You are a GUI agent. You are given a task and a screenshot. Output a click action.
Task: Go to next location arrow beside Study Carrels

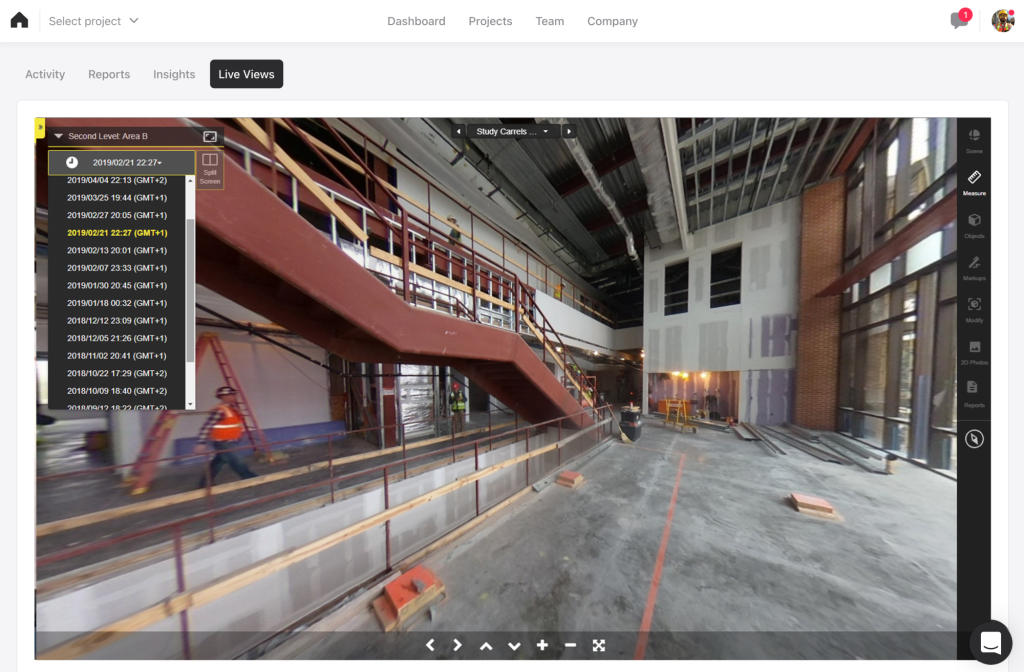569,132
